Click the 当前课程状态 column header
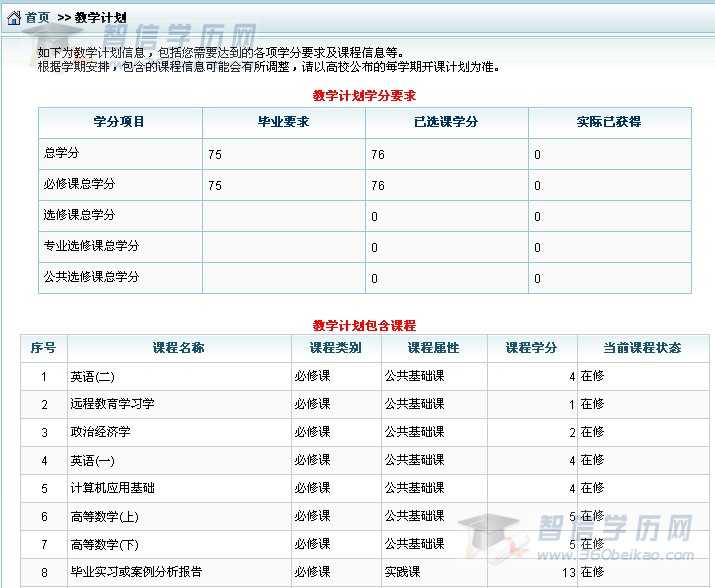The width and height of the screenshot is (715, 588). pyautogui.click(x=642, y=348)
